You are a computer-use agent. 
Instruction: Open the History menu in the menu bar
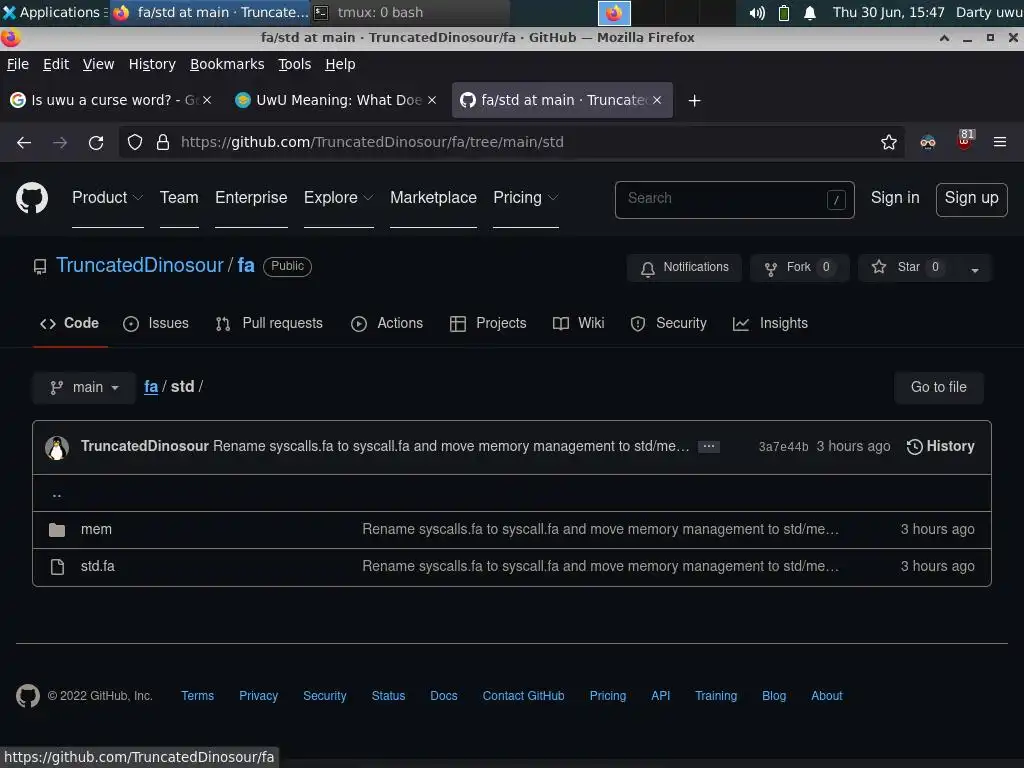pos(152,64)
